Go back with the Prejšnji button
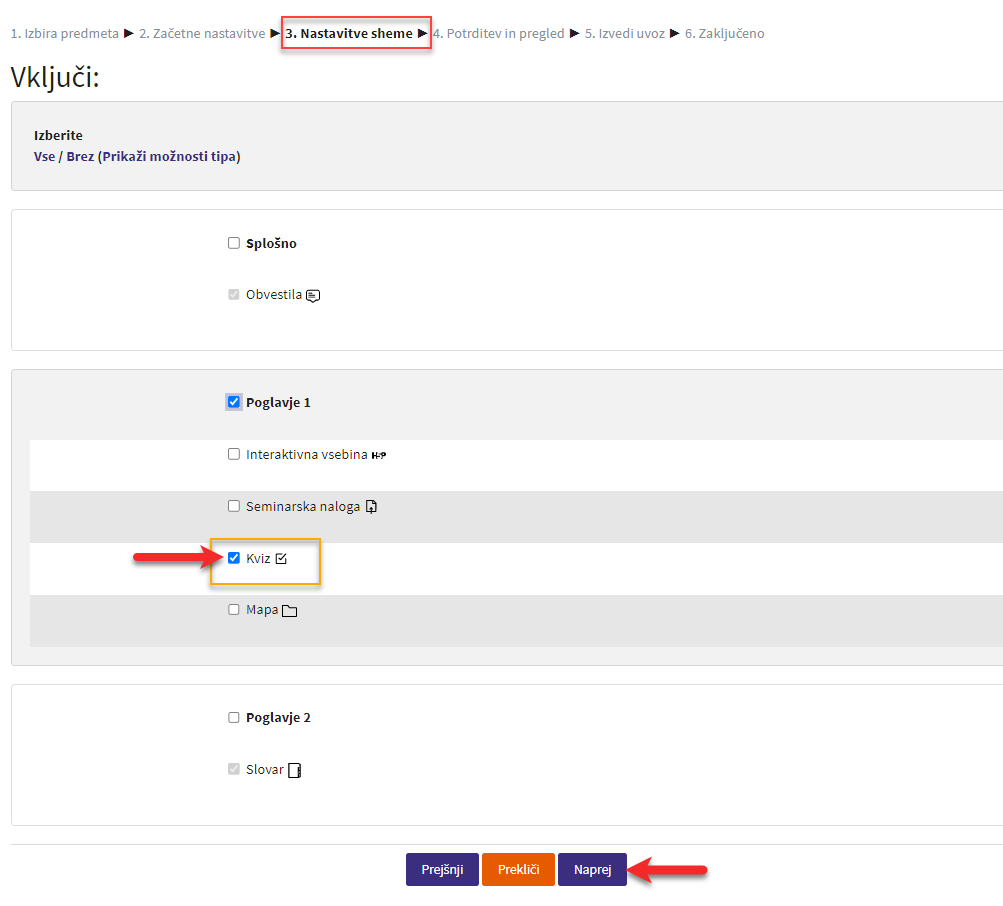1003x906 pixels. [442, 870]
